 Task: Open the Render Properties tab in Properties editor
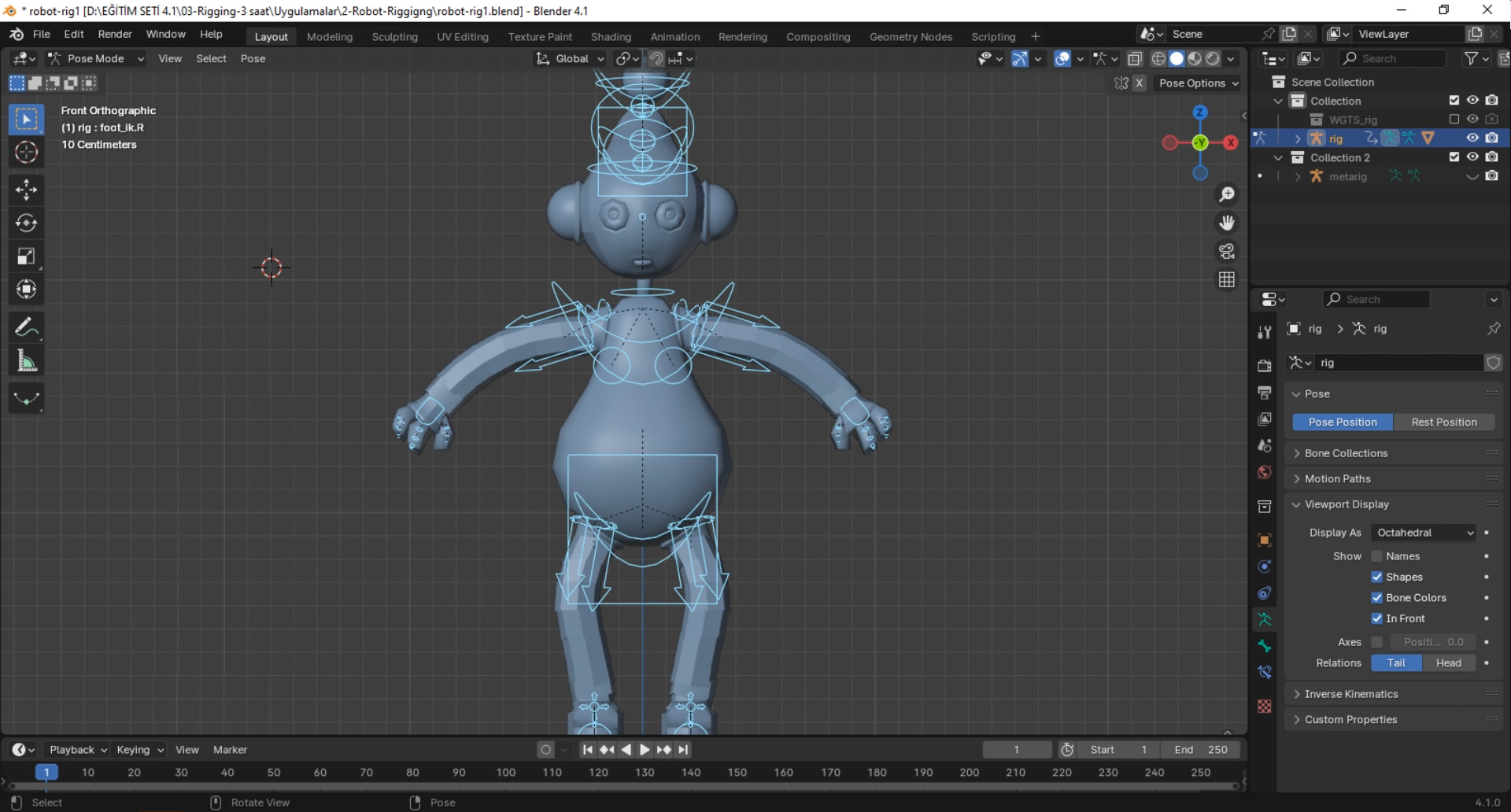click(x=1264, y=365)
